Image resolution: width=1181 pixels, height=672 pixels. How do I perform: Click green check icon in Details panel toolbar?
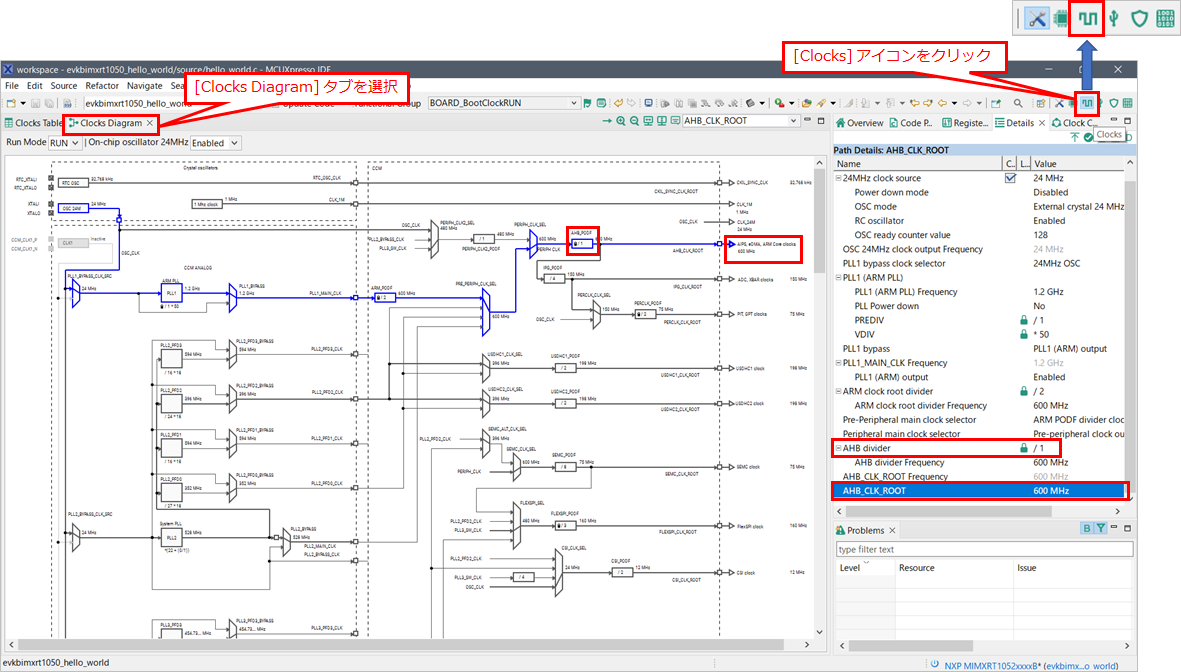click(1088, 137)
